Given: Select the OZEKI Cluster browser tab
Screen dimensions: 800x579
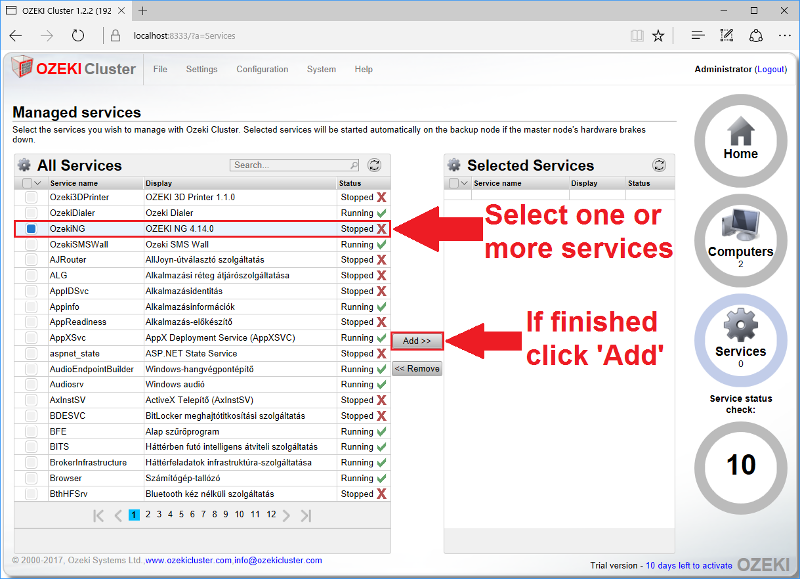Looking at the screenshot, I should coord(64,11).
